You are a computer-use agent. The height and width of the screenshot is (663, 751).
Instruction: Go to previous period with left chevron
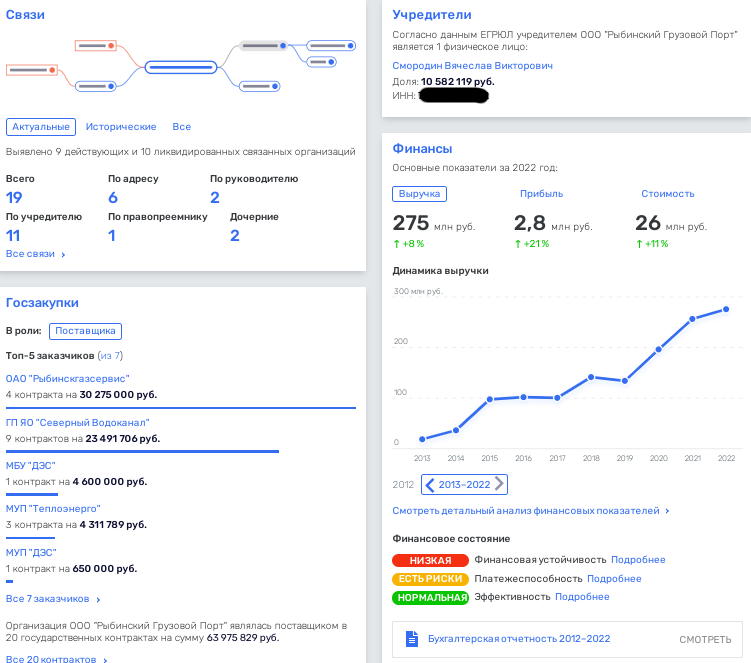click(x=430, y=484)
